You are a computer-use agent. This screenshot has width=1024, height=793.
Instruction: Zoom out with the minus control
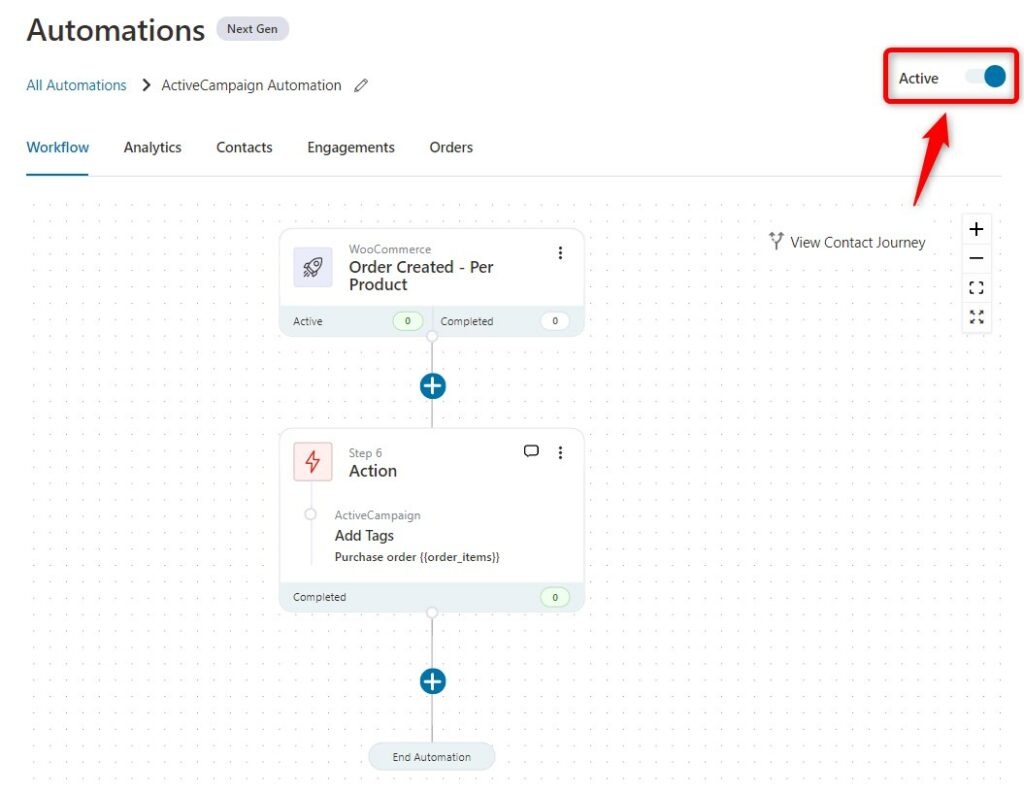click(976, 259)
